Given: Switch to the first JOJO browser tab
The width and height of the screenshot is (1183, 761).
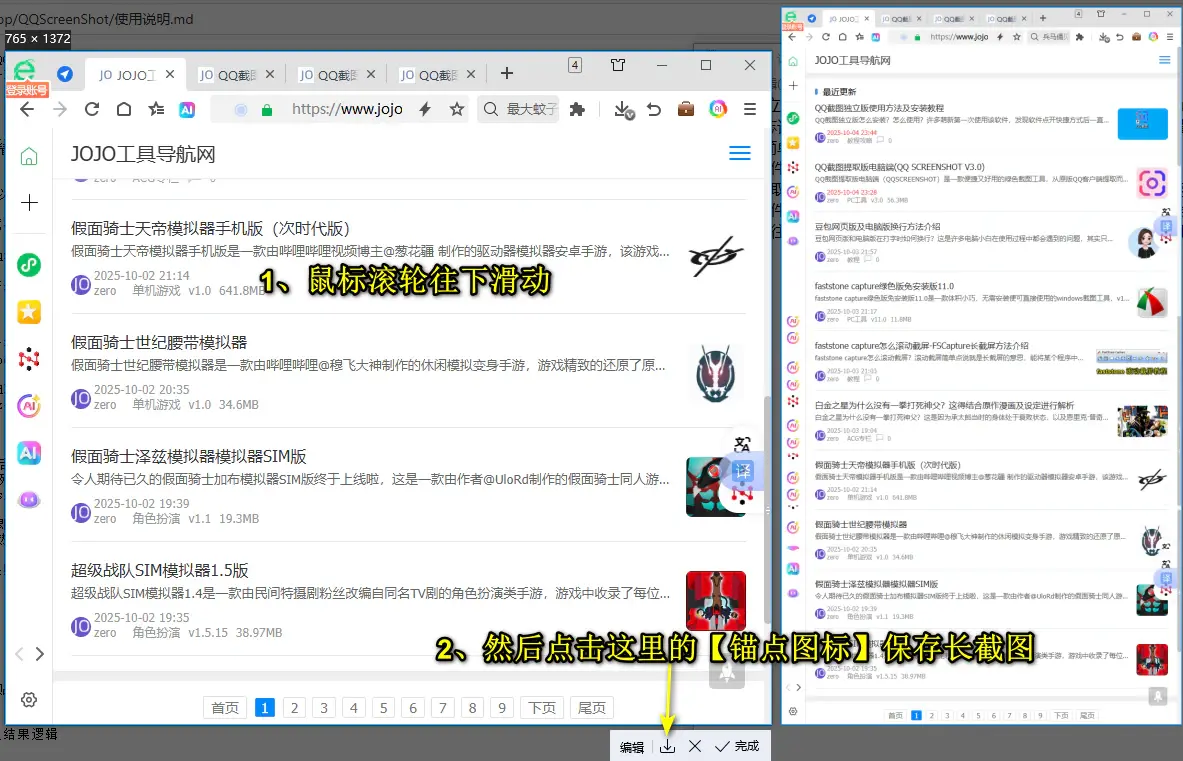Looking at the screenshot, I should (x=127, y=74).
